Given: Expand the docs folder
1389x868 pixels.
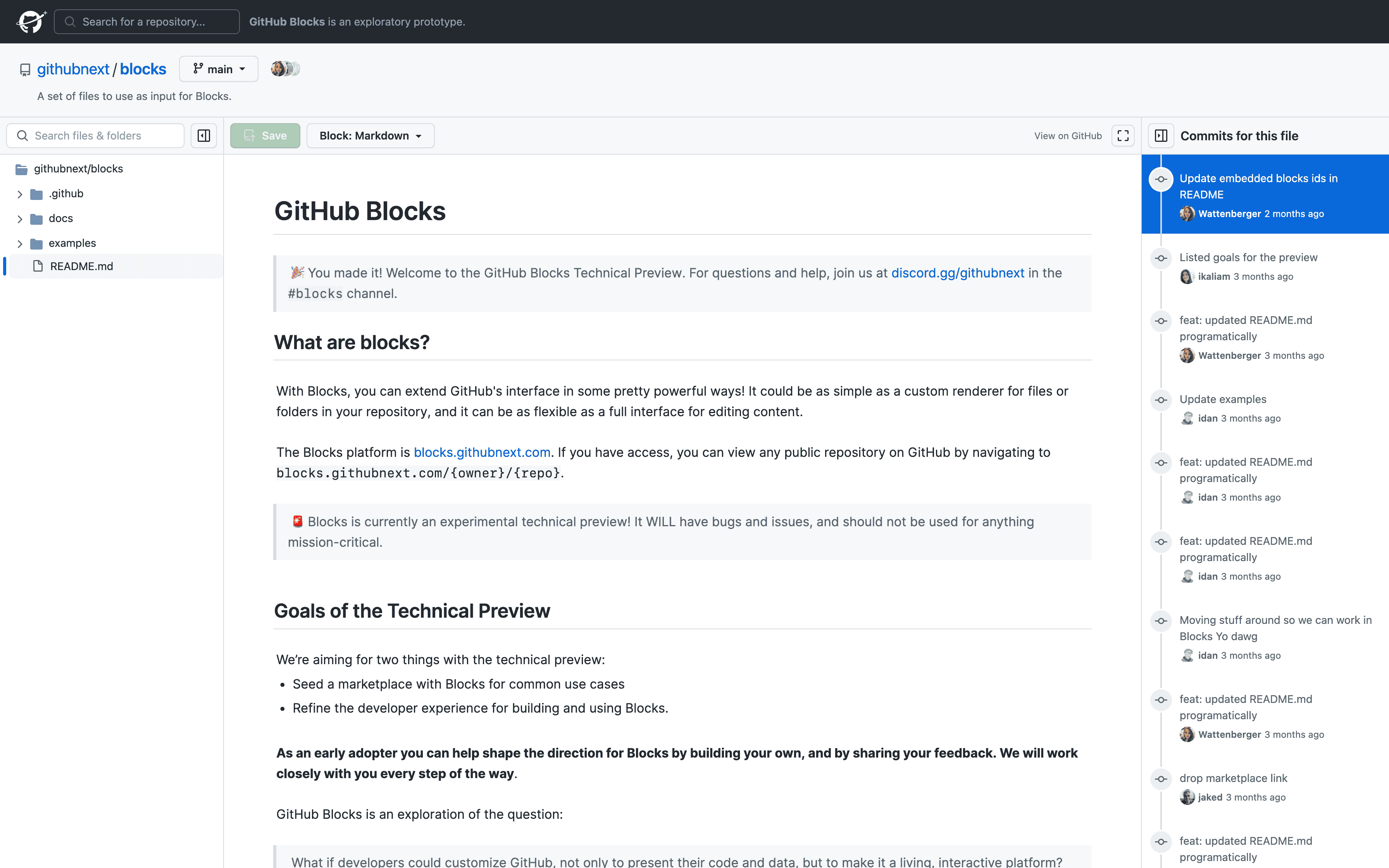Looking at the screenshot, I should (x=20, y=219).
